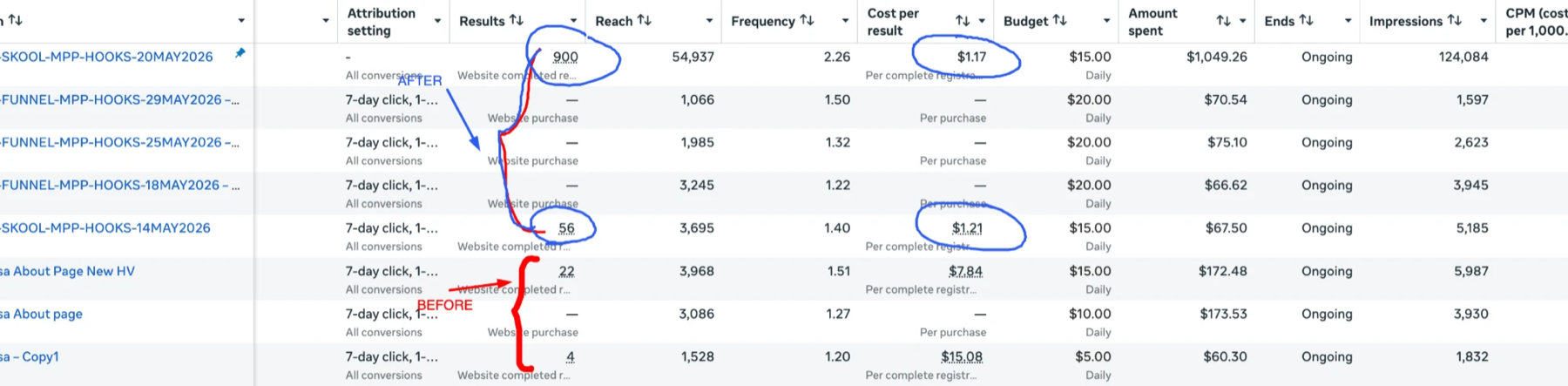Click the 900 results value
Screen dimensions: 1568x386
(565, 57)
